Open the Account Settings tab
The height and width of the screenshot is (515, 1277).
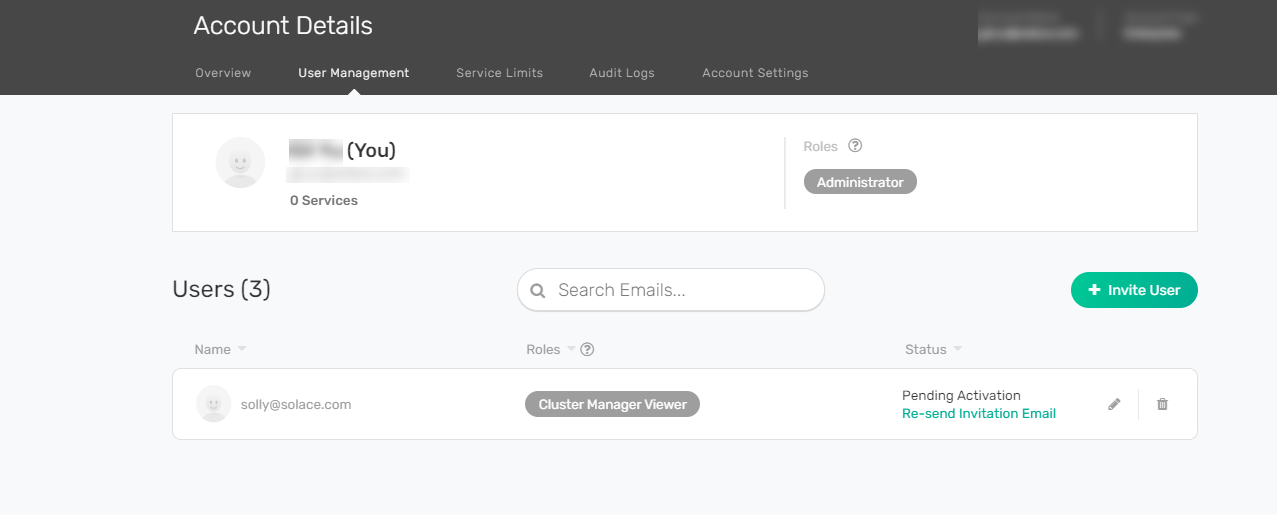pos(755,73)
